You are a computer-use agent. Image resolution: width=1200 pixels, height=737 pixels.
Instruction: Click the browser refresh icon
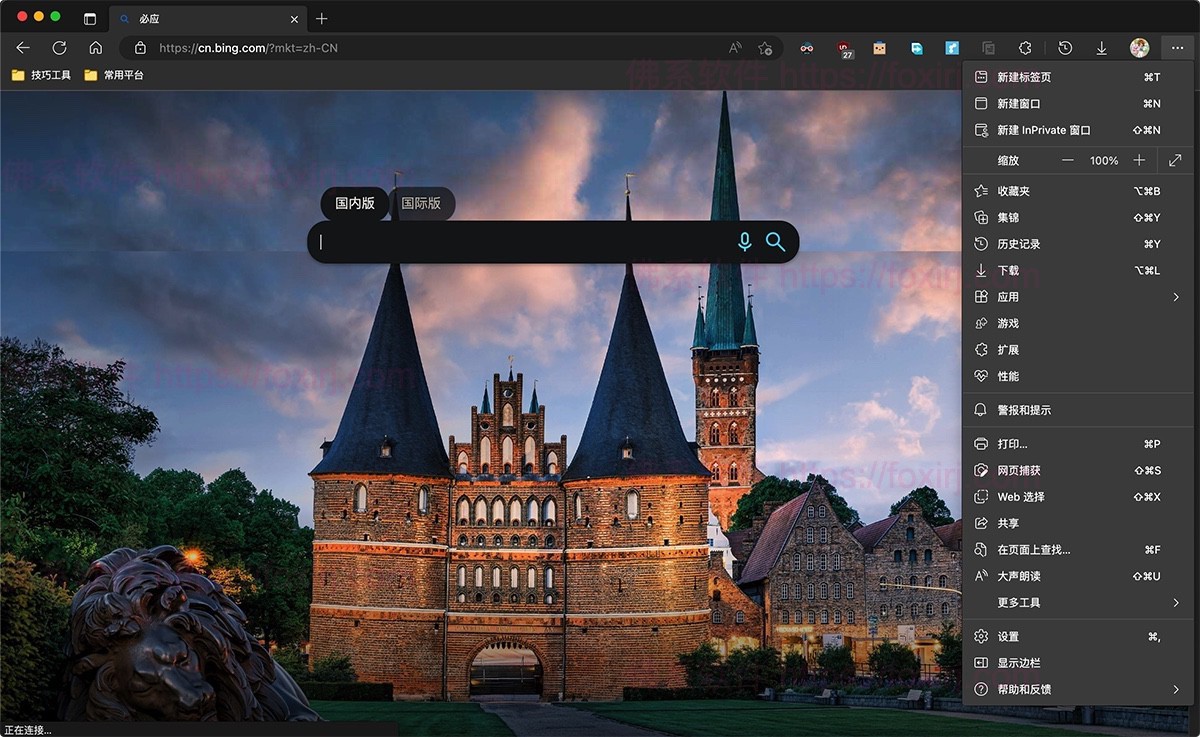coord(59,47)
